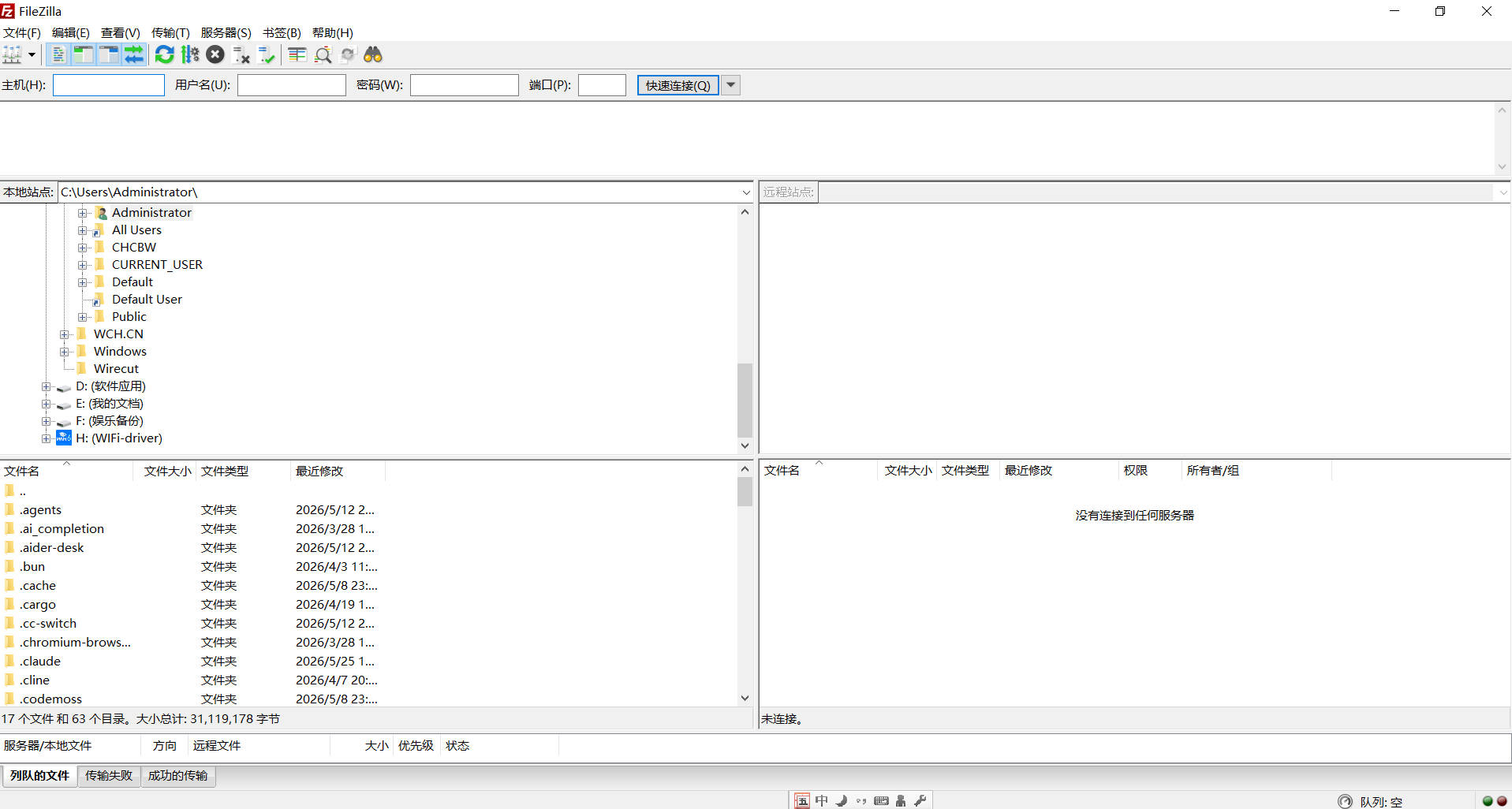This screenshot has height=809, width=1512.
Task: Switch the 中 Chinese/English input mode
Action: [822, 801]
